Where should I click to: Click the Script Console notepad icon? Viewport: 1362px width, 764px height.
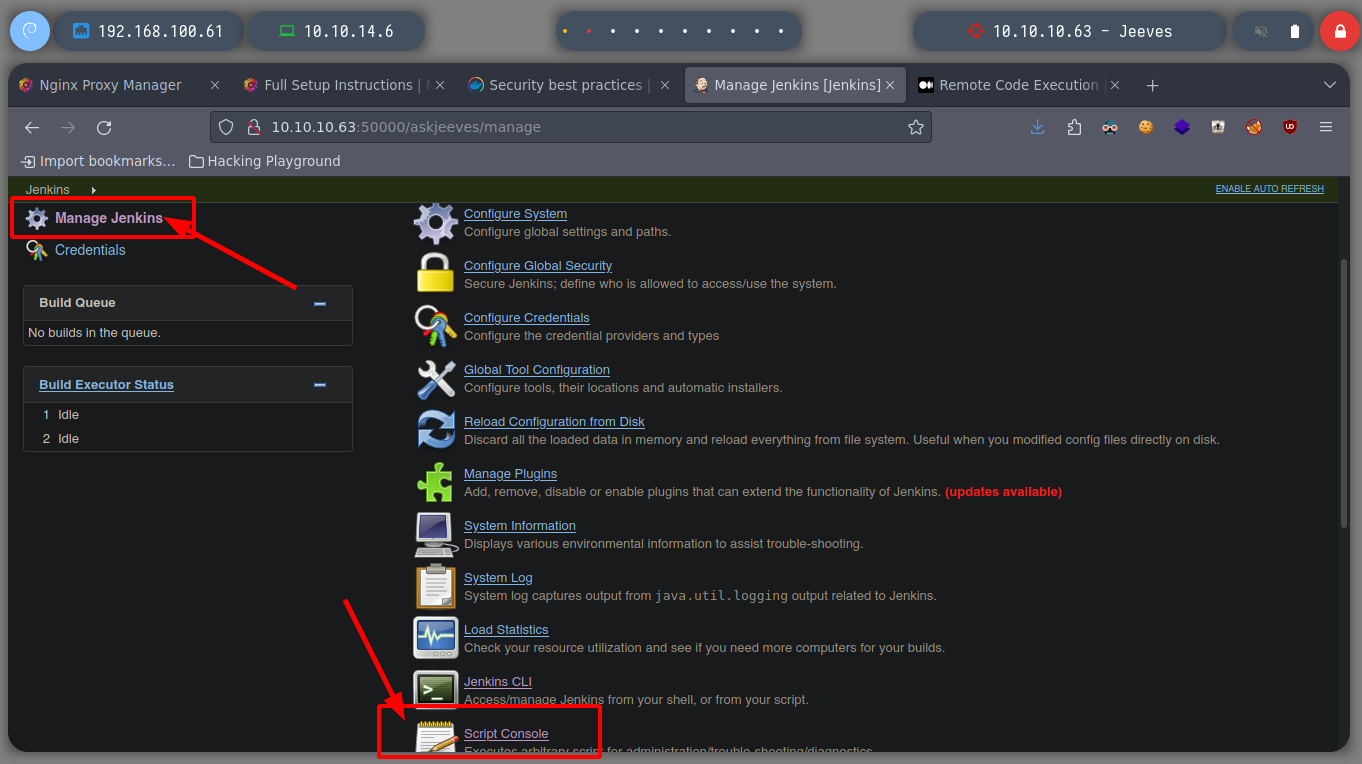coord(436,738)
